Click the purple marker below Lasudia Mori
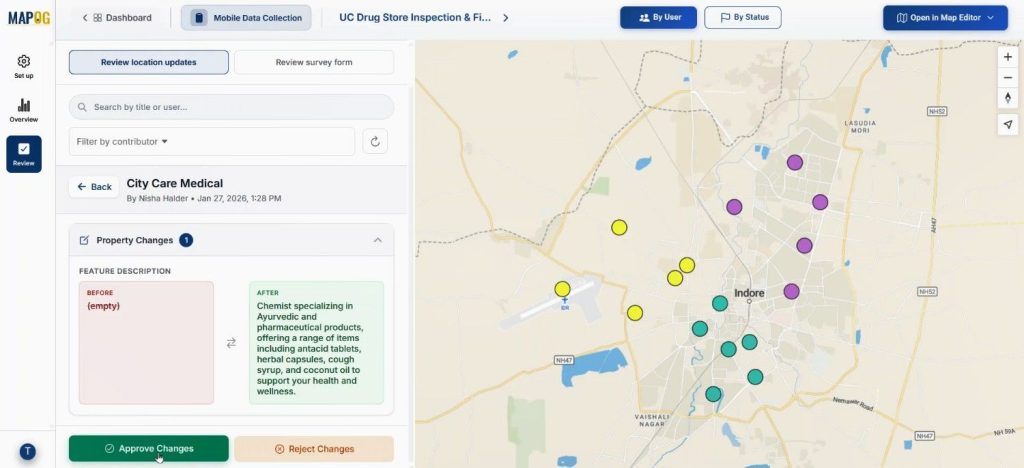Viewport: 1024px width, 468px height. 795,163
